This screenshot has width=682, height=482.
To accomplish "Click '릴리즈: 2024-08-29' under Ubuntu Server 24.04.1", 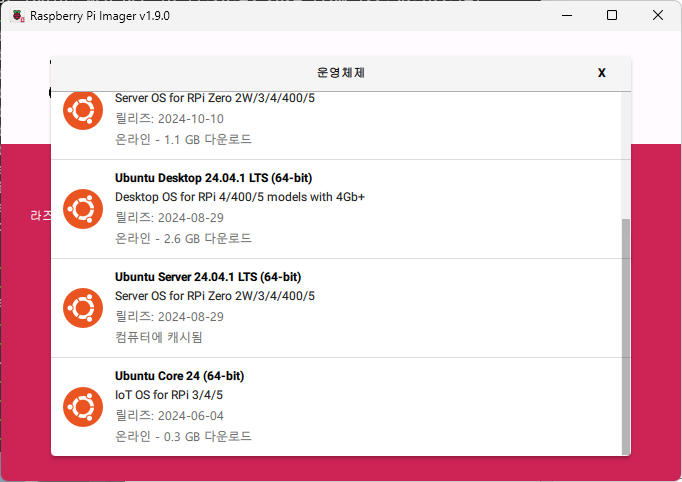I will click(x=169, y=317).
